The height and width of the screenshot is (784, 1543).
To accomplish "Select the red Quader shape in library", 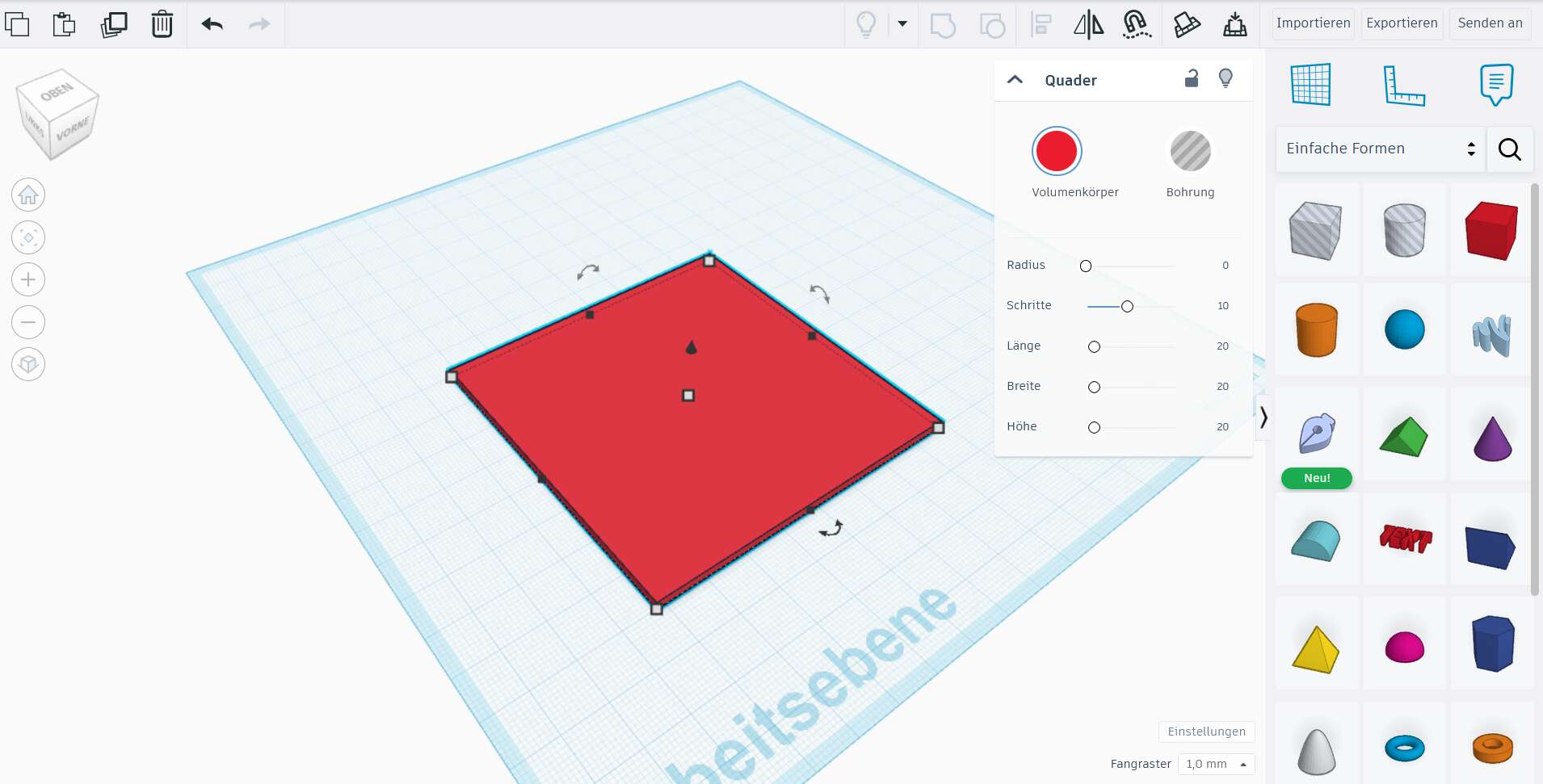I will point(1490,230).
